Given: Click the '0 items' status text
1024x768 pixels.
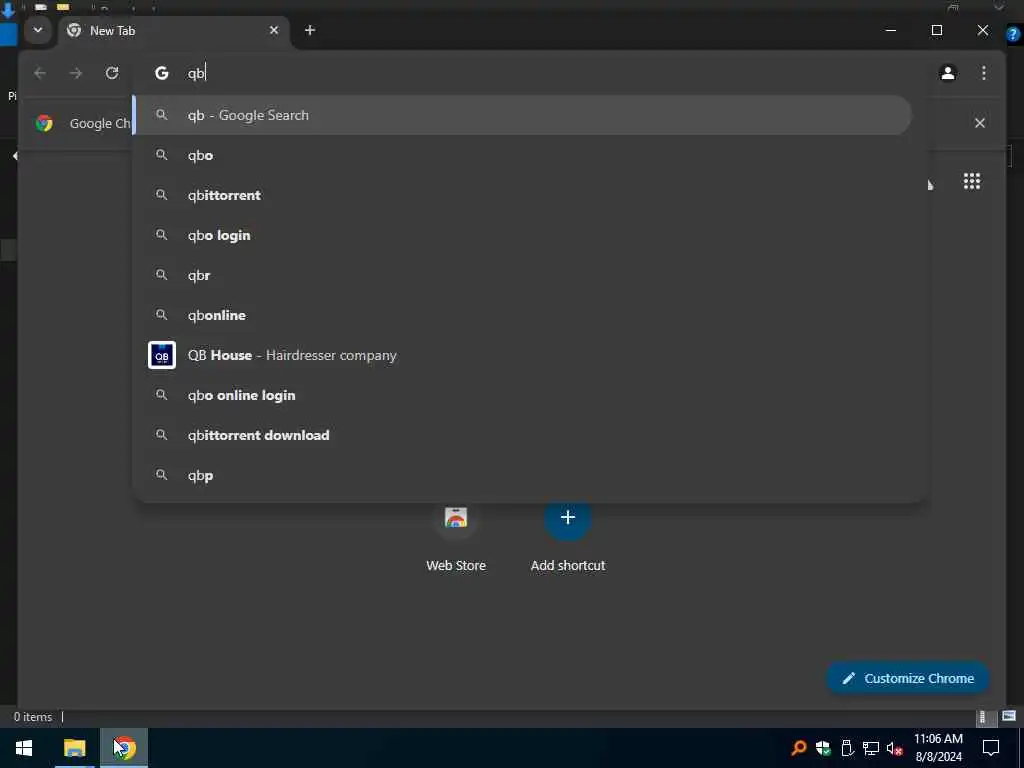Looking at the screenshot, I should [x=33, y=717].
